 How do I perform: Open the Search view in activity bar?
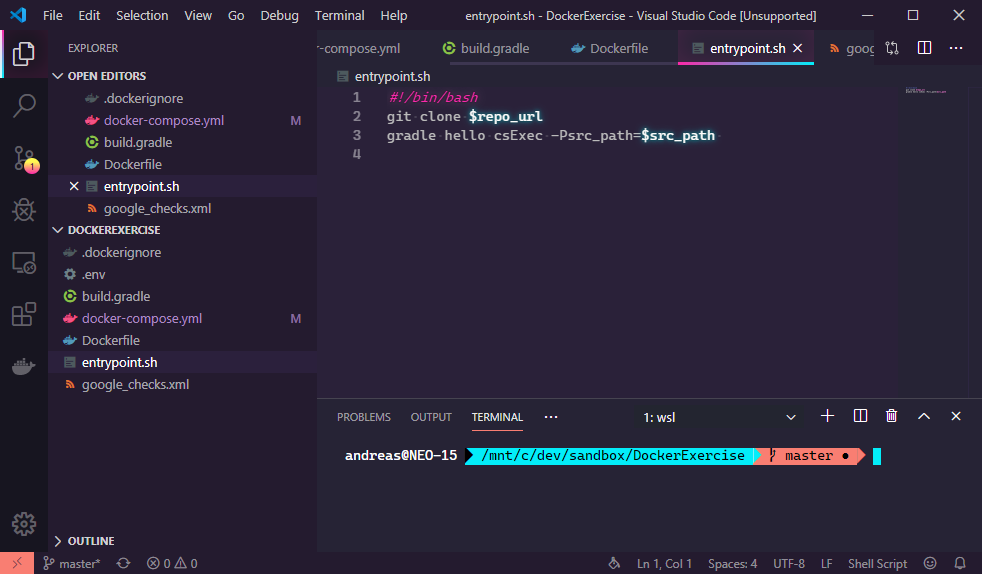click(x=24, y=106)
